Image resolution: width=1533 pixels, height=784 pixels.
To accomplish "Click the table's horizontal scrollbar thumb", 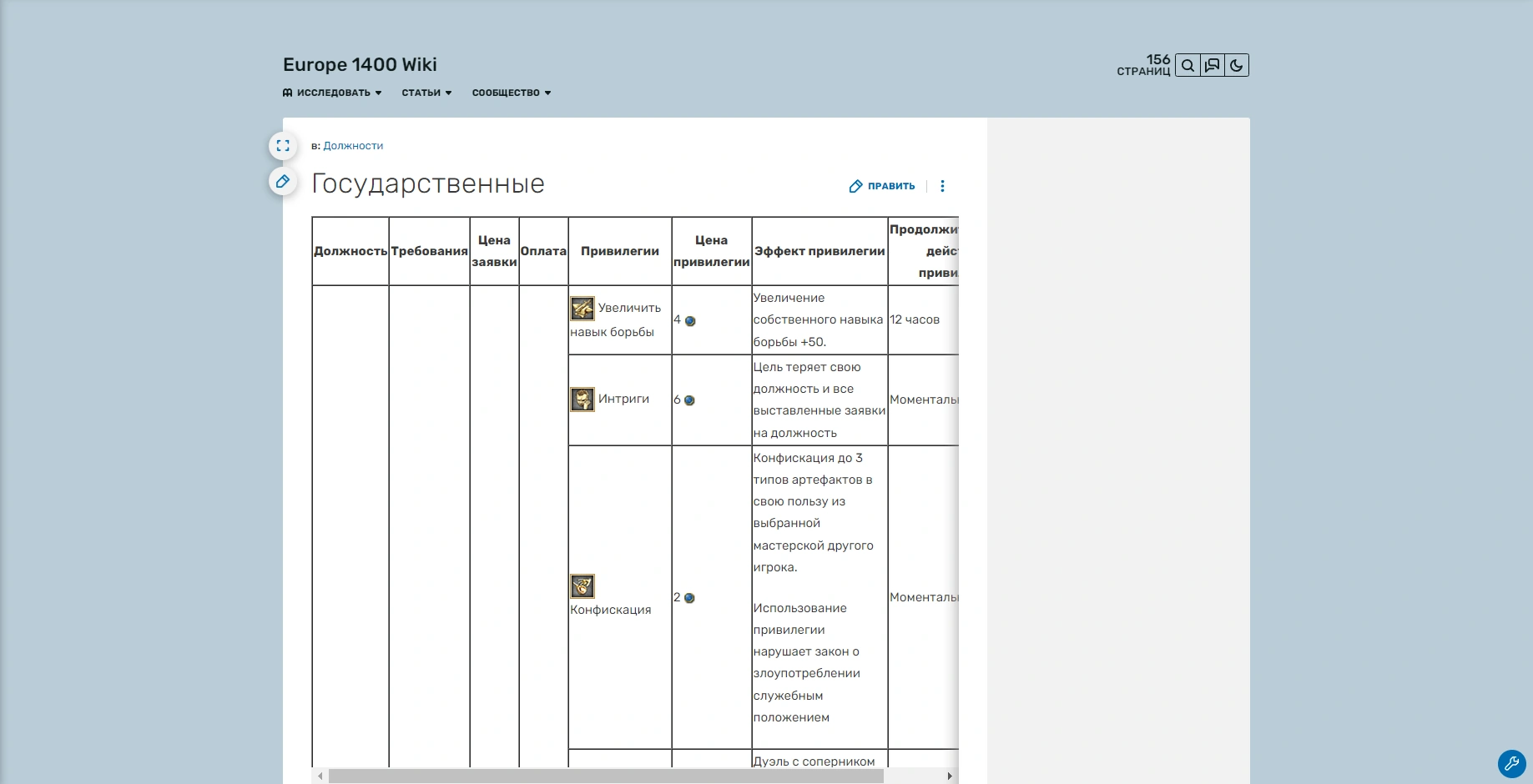I will point(606,776).
